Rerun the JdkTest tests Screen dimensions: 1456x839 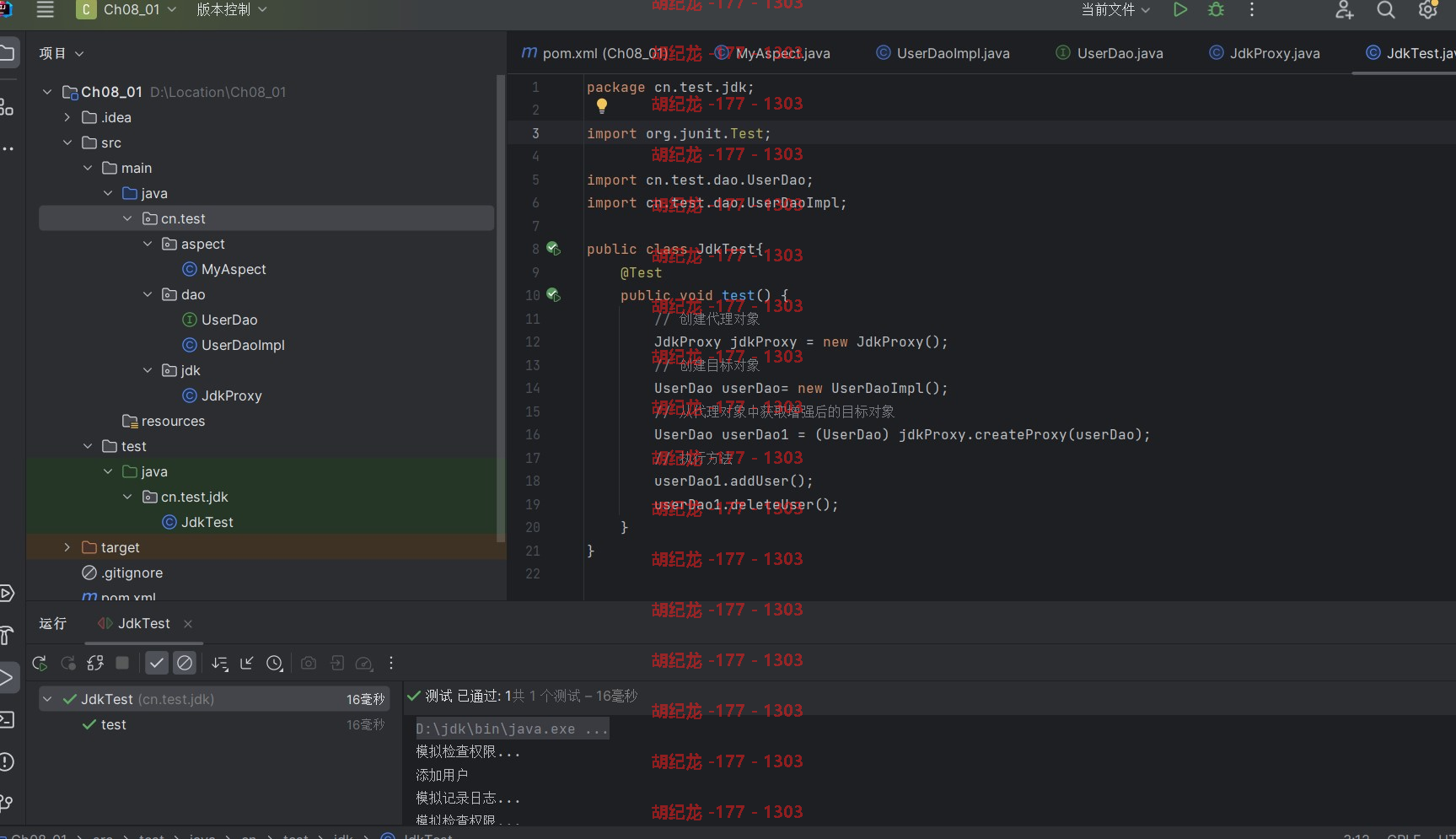[40, 663]
